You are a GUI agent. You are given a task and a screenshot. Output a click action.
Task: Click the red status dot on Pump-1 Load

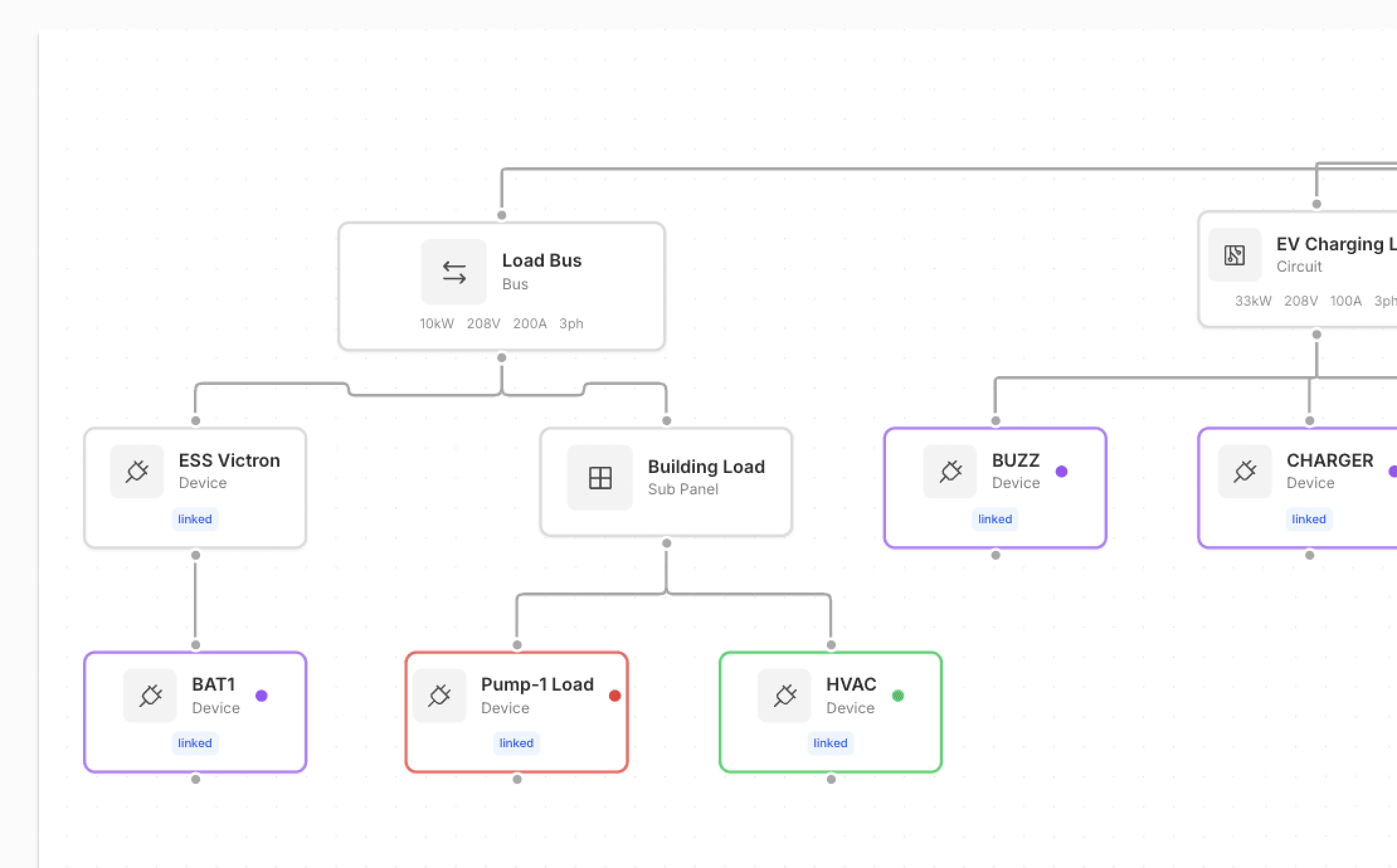tap(615, 696)
